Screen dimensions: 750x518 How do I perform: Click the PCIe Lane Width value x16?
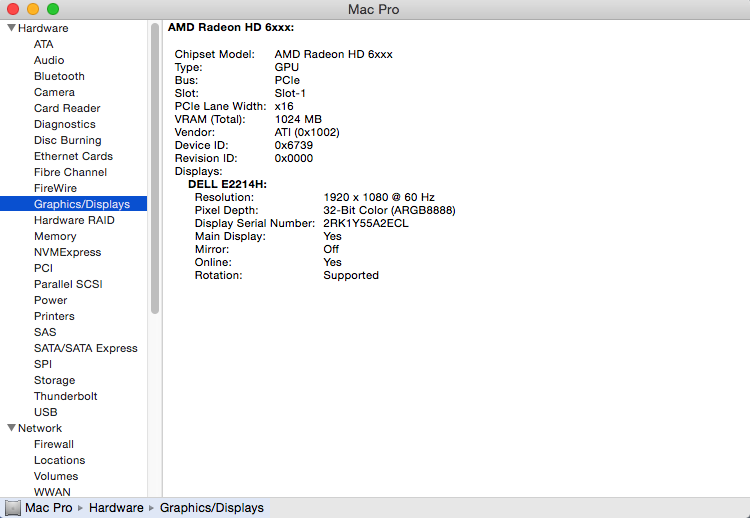pyautogui.click(x=284, y=106)
